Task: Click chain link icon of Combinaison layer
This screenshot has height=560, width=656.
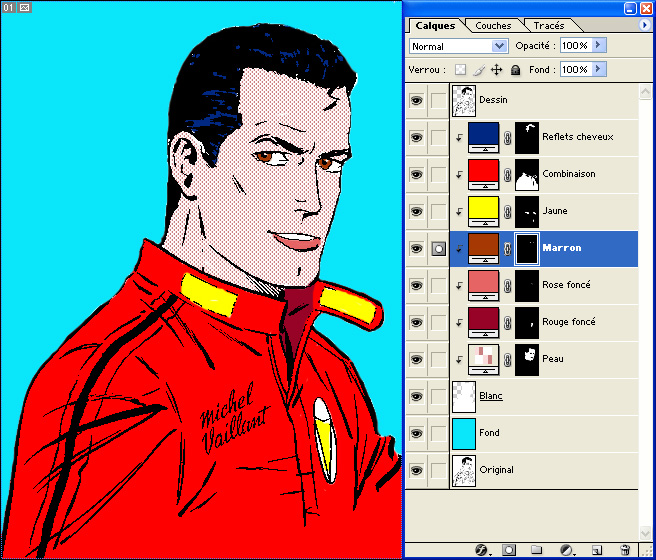Action: pyautogui.click(x=507, y=175)
